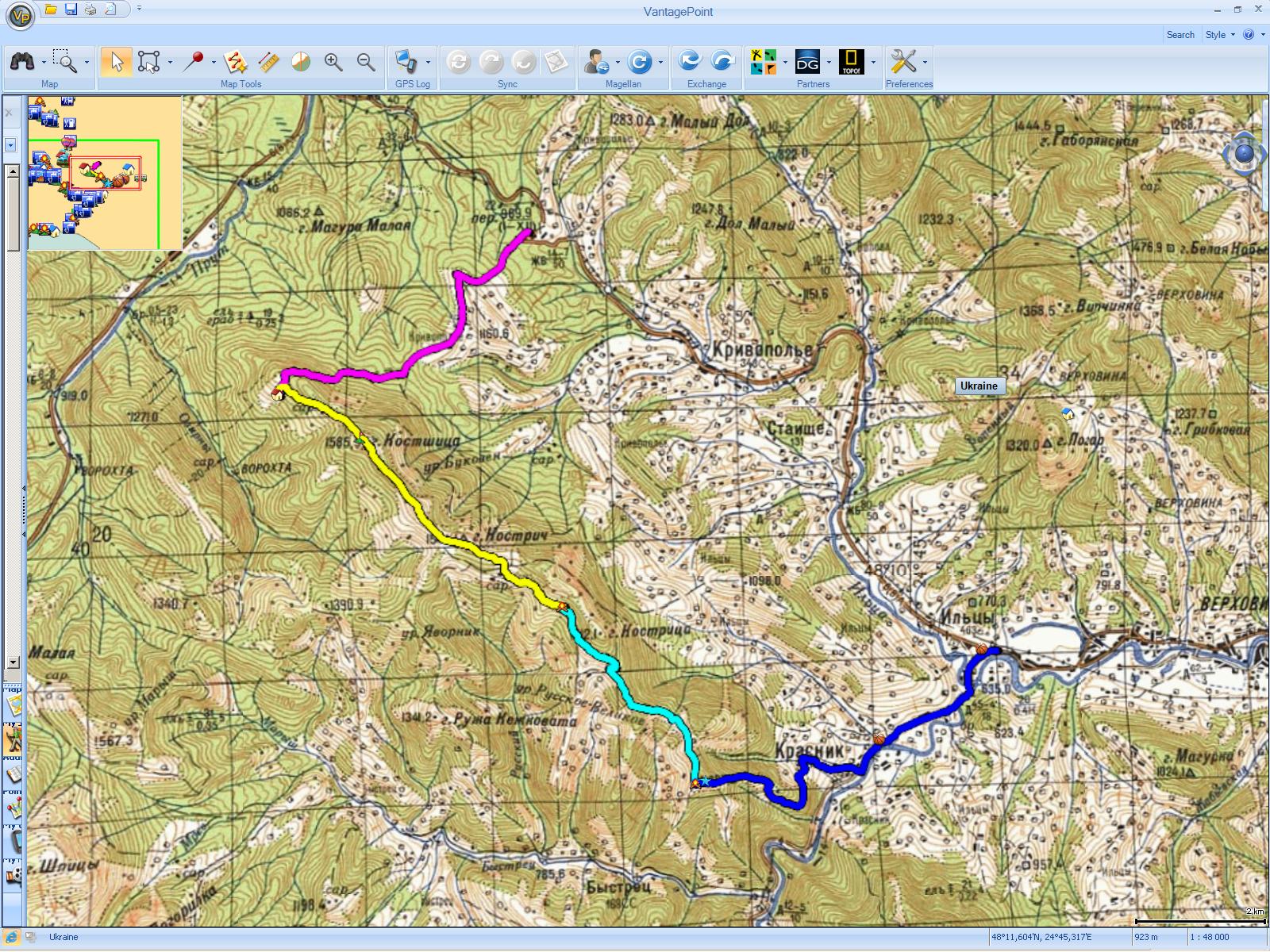Open the National Geographic TOPO! partner icon
Image resolution: width=1270 pixels, height=952 pixels.
click(851, 62)
